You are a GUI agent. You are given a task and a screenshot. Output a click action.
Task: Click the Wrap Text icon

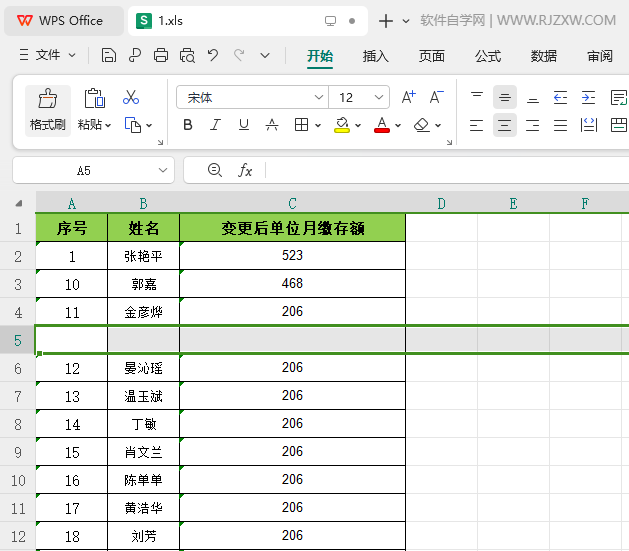[619, 97]
